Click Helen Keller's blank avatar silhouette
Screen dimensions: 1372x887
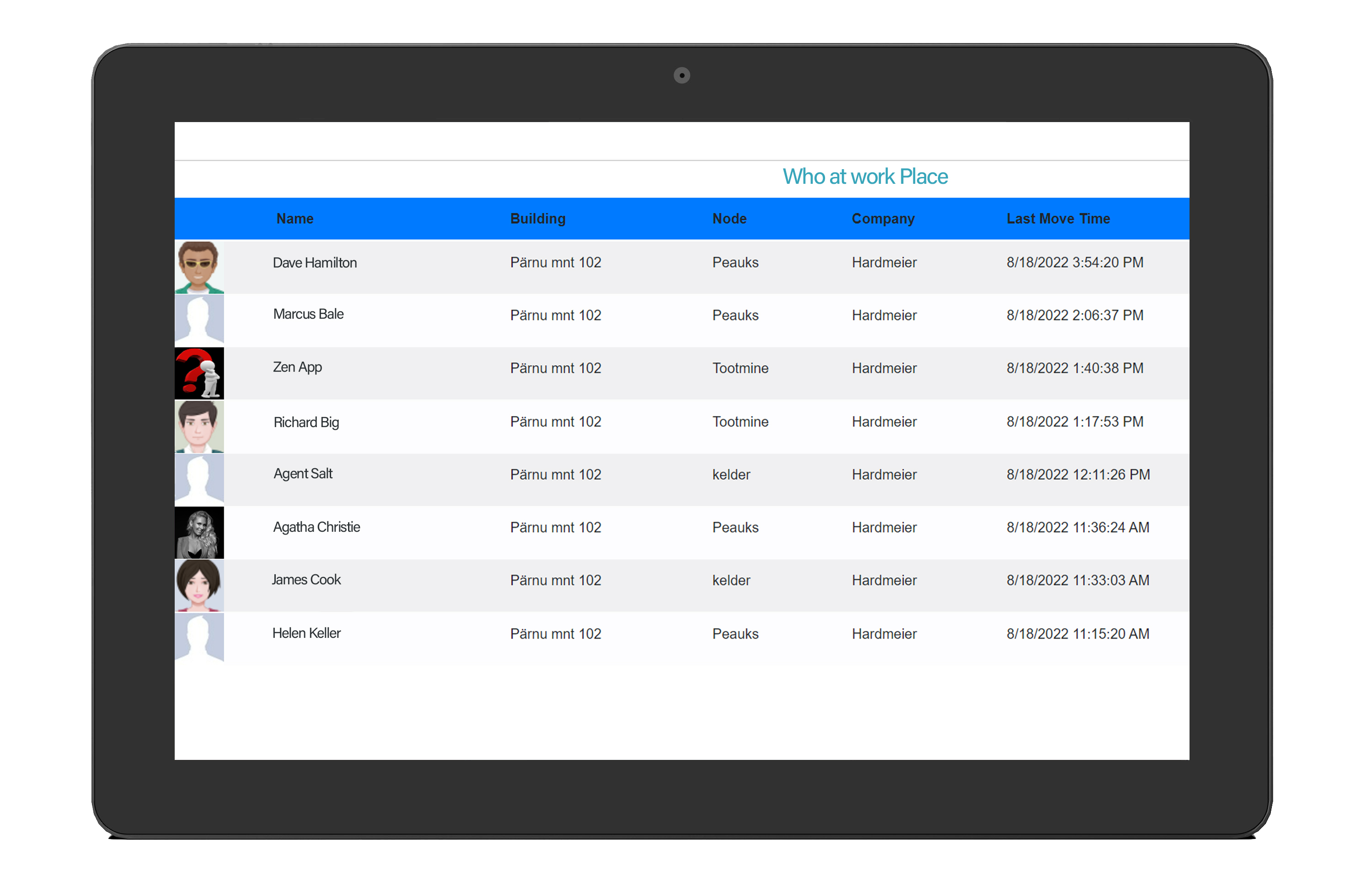pos(199,638)
